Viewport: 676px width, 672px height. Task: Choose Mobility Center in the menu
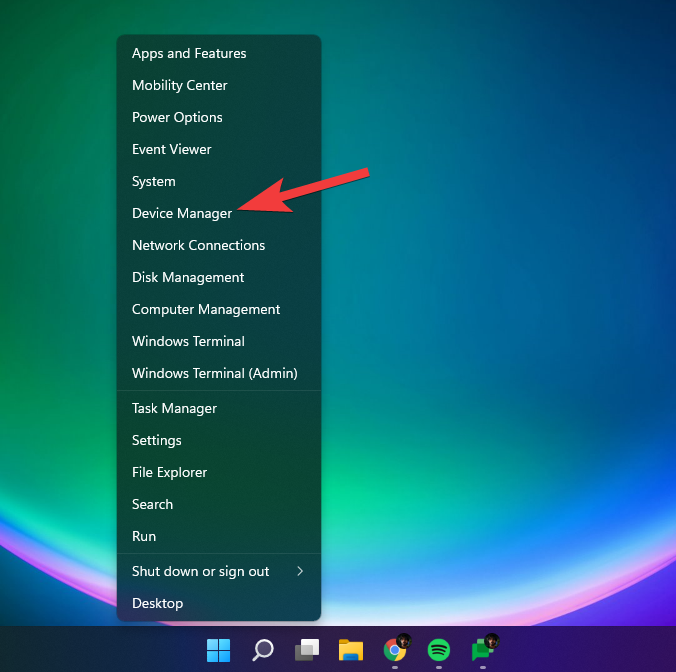180,85
